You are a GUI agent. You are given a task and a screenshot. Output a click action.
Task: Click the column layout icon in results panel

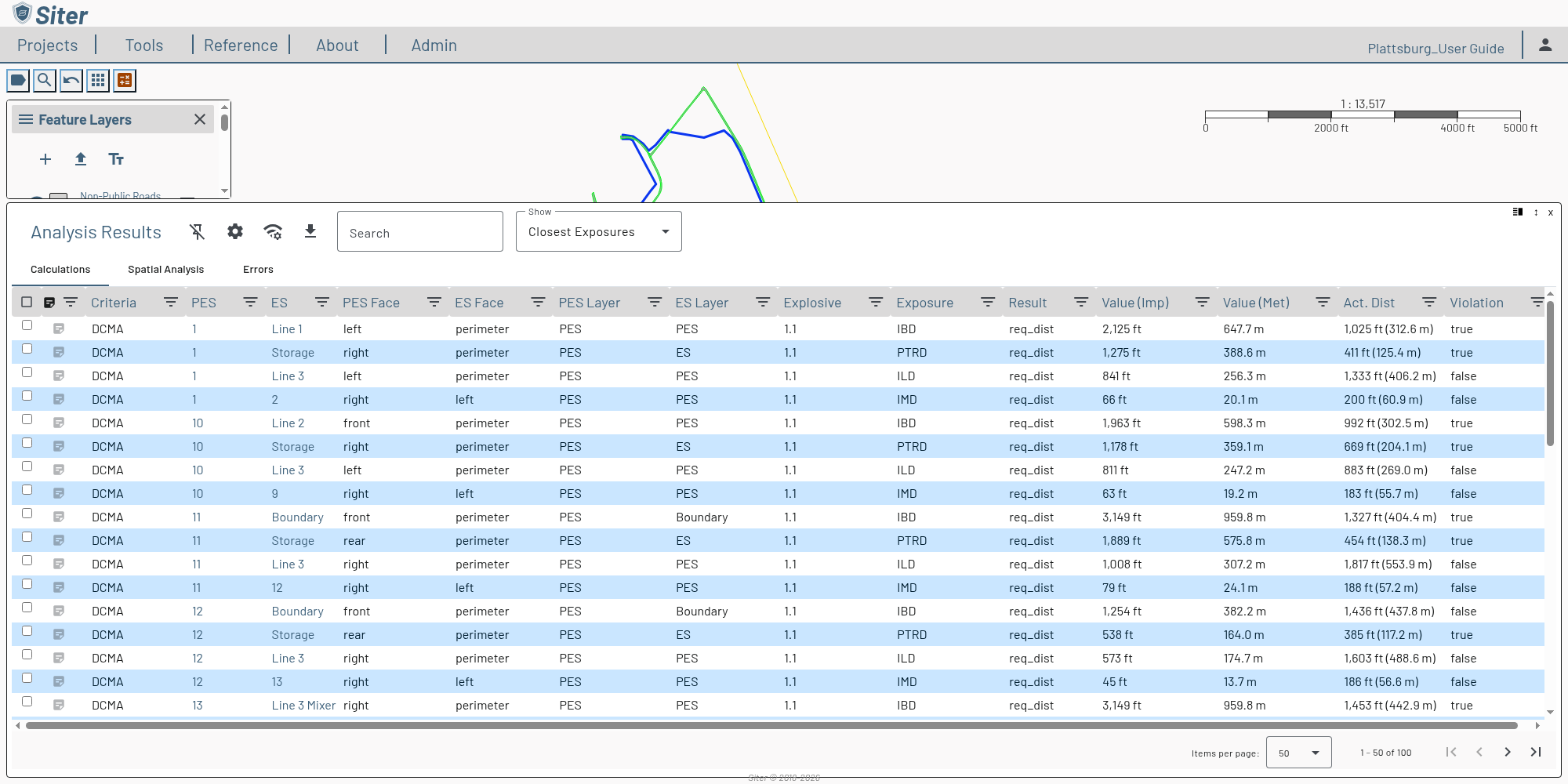click(1518, 212)
